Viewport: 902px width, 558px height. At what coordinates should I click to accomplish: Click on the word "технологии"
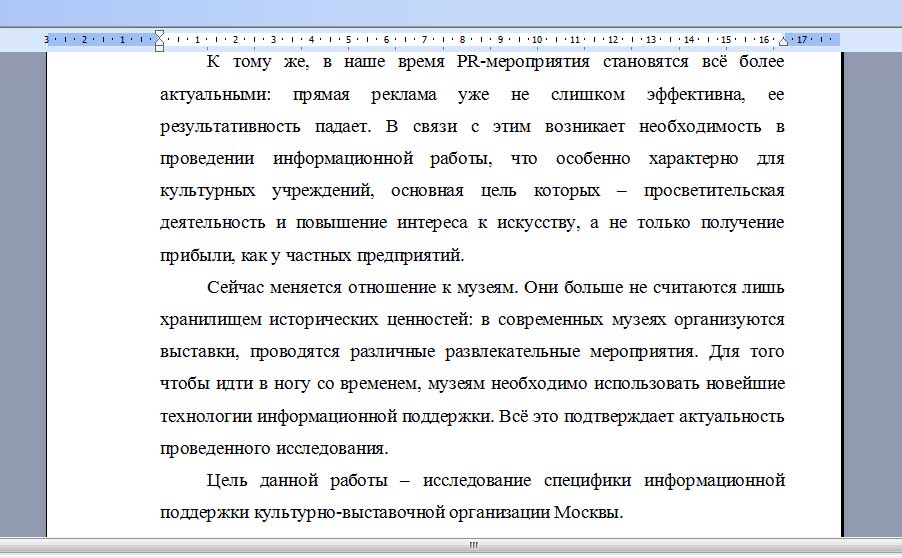[x=206, y=416]
